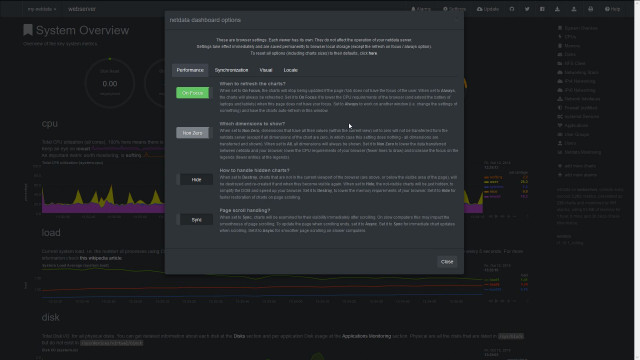
Task: Click the print dashboard icon
Action: pos(590,9)
